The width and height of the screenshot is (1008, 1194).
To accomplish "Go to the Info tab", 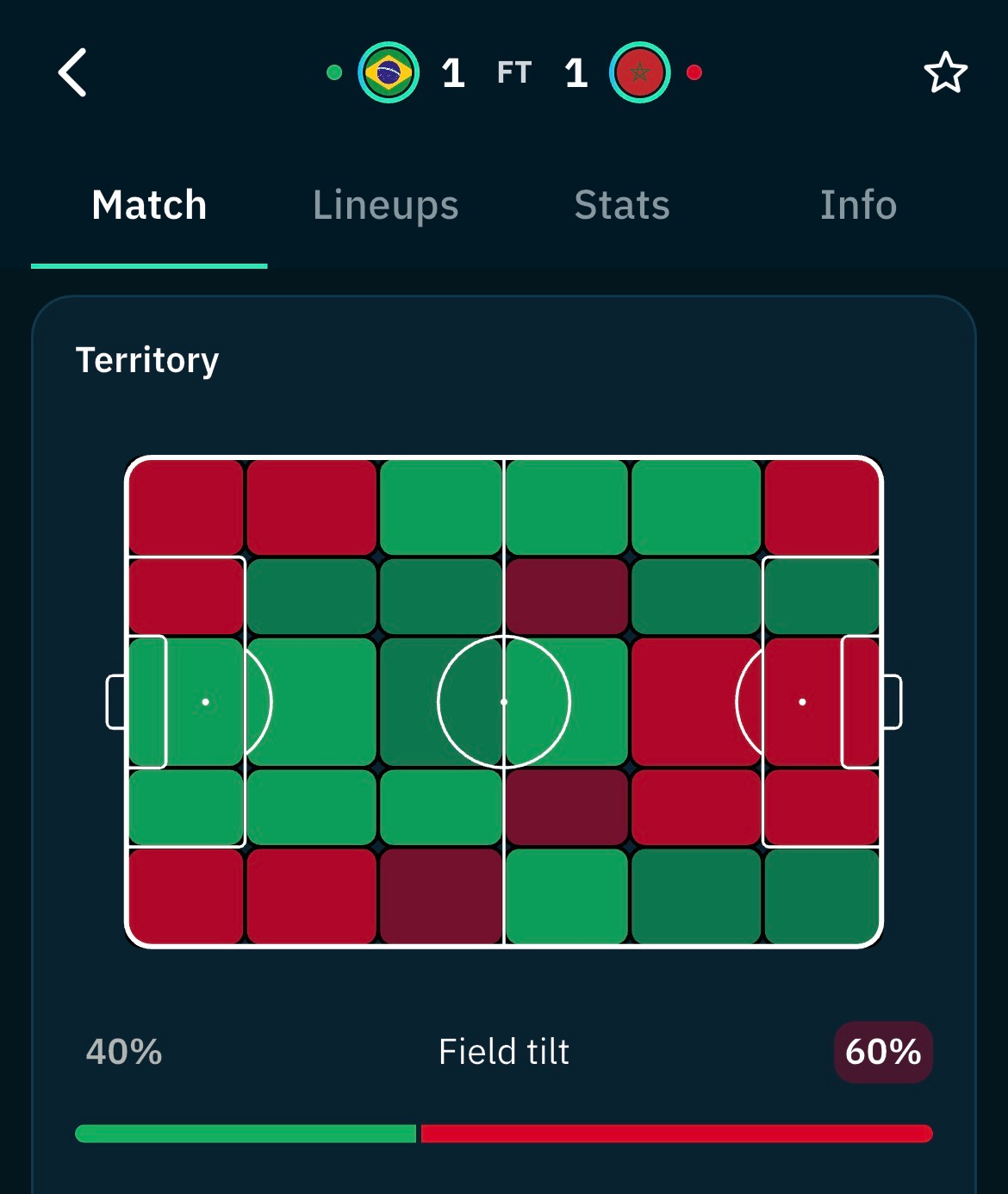I will 858,205.
